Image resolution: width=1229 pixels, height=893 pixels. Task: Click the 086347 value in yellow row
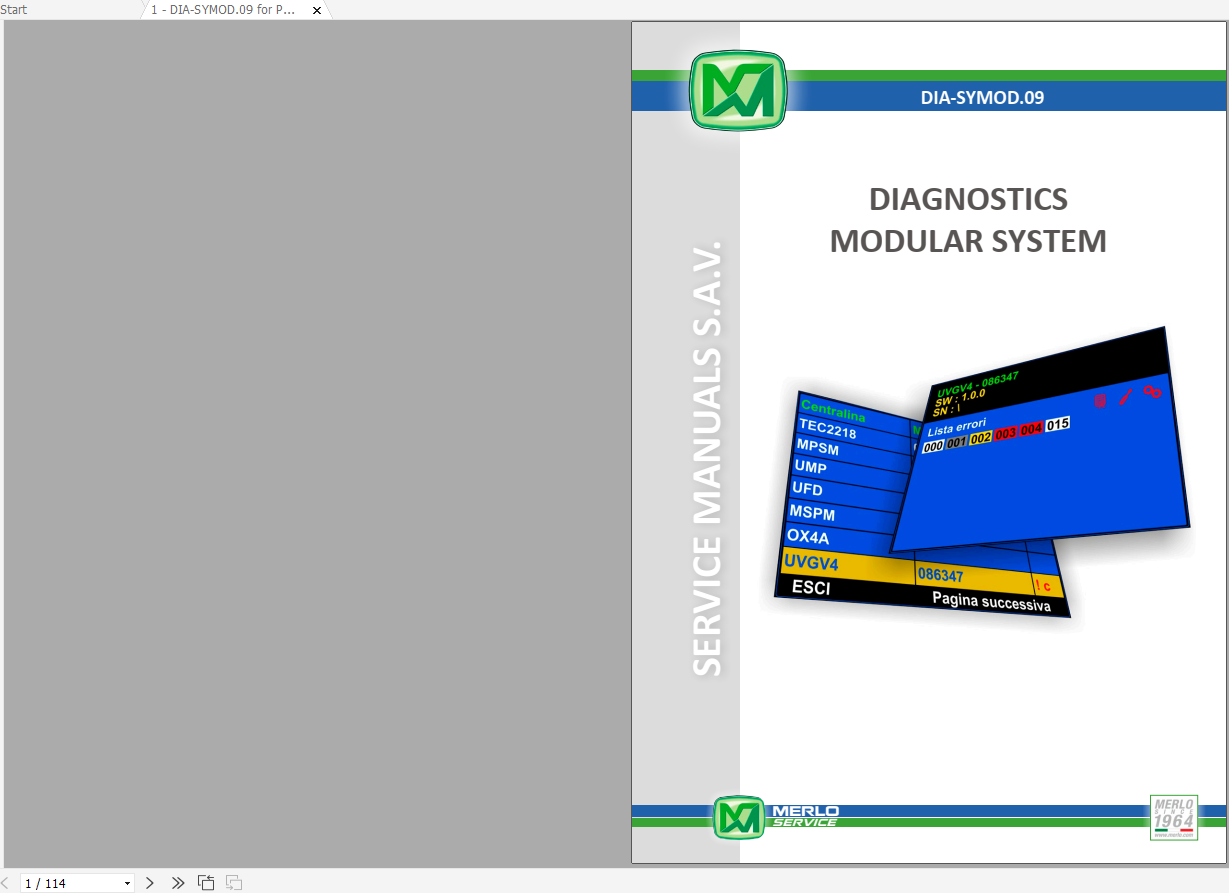coord(940,576)
